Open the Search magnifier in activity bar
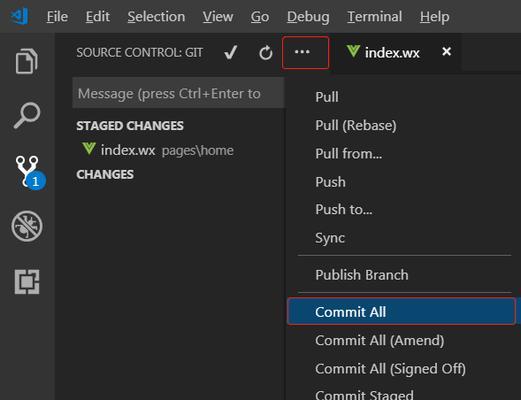 pyautogui.click(x=27, y=115)
